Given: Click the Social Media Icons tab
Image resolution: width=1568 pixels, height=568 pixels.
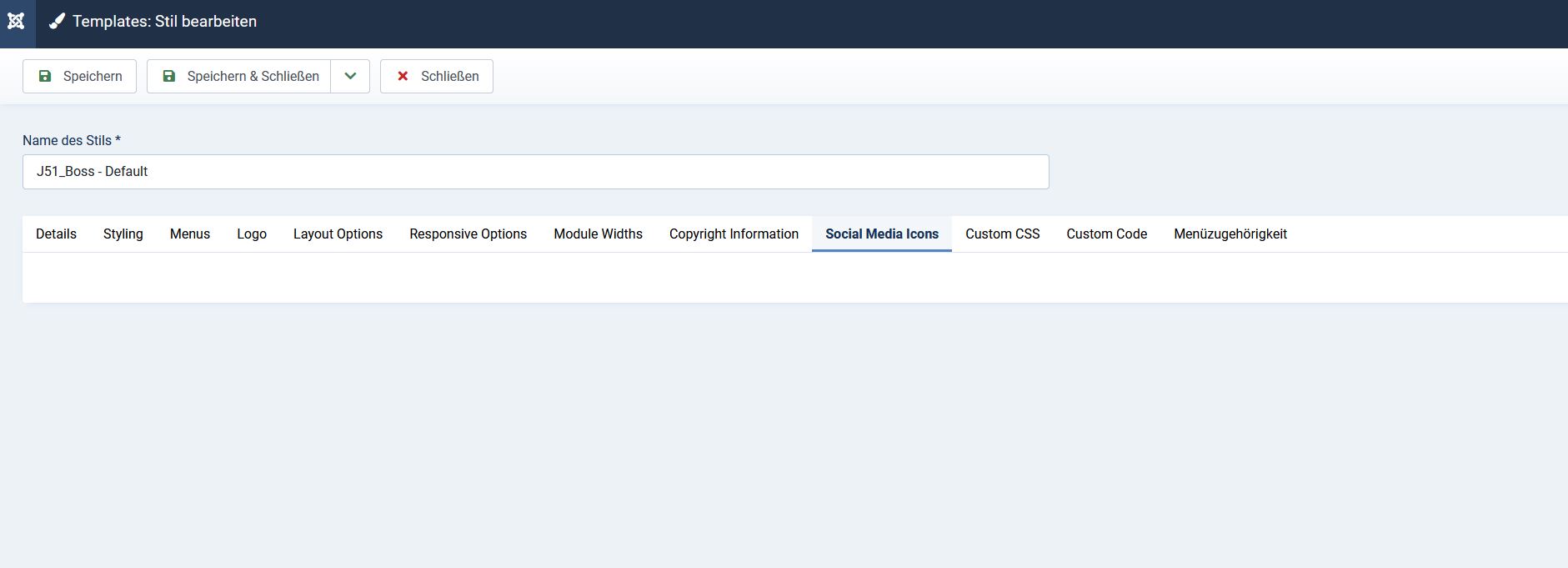Looking at the screenshot, I should point(882,234).
